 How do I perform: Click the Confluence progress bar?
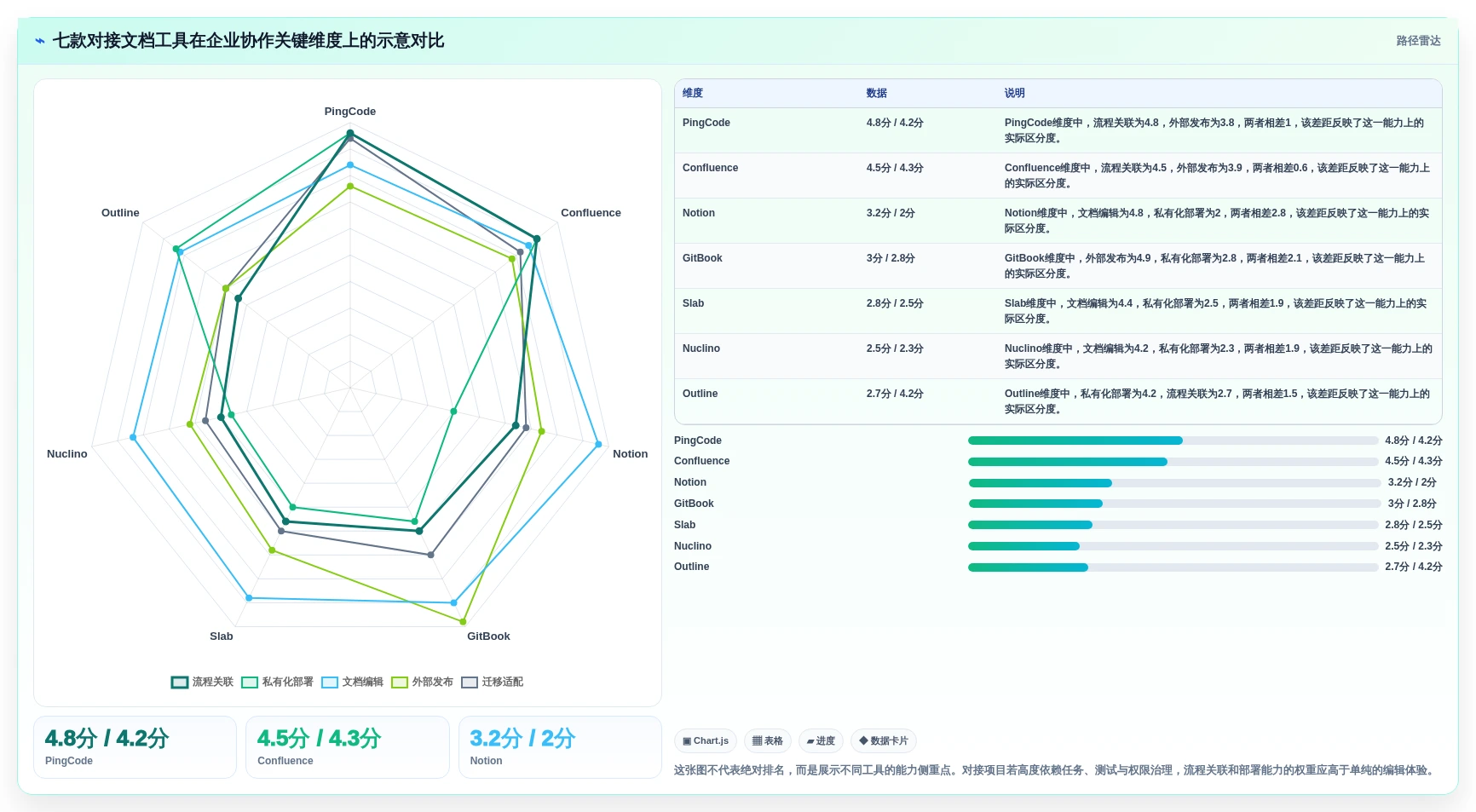coord(1173,462)
